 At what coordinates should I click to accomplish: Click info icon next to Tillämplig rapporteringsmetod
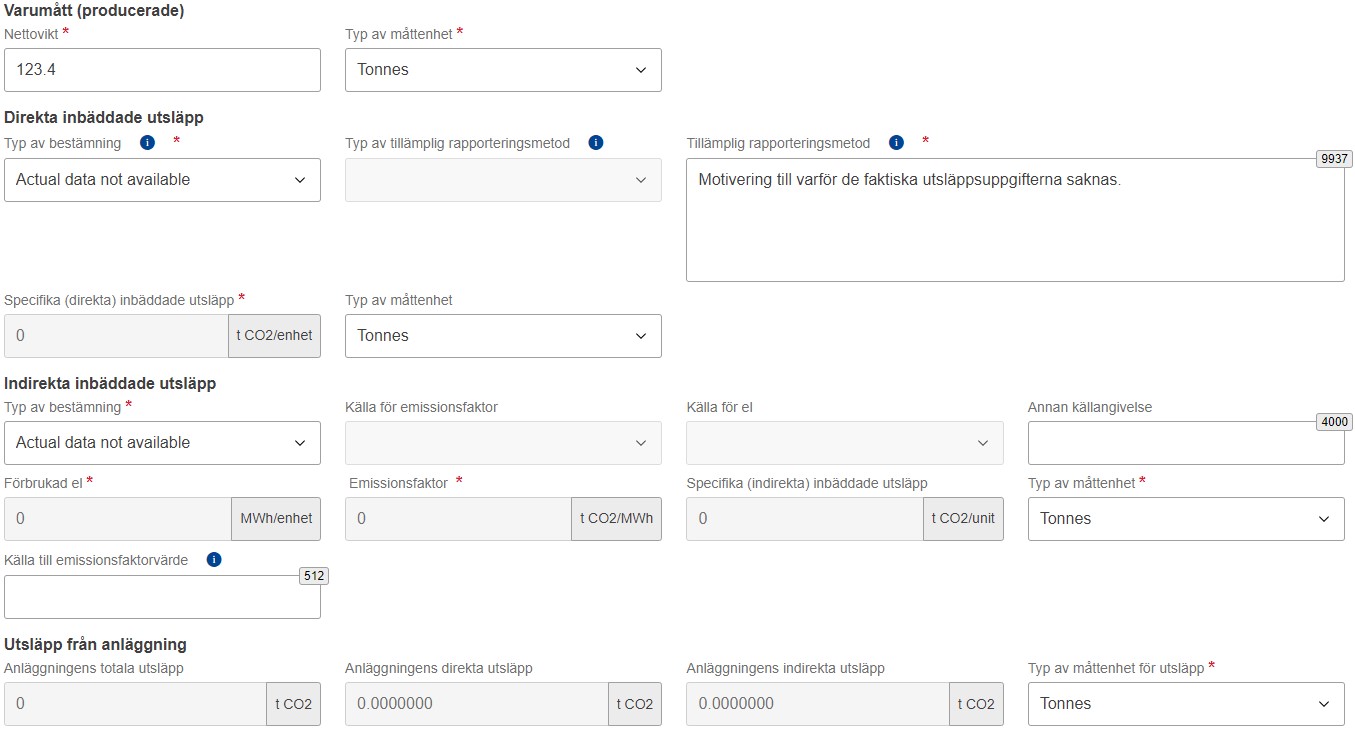[896, 143]
